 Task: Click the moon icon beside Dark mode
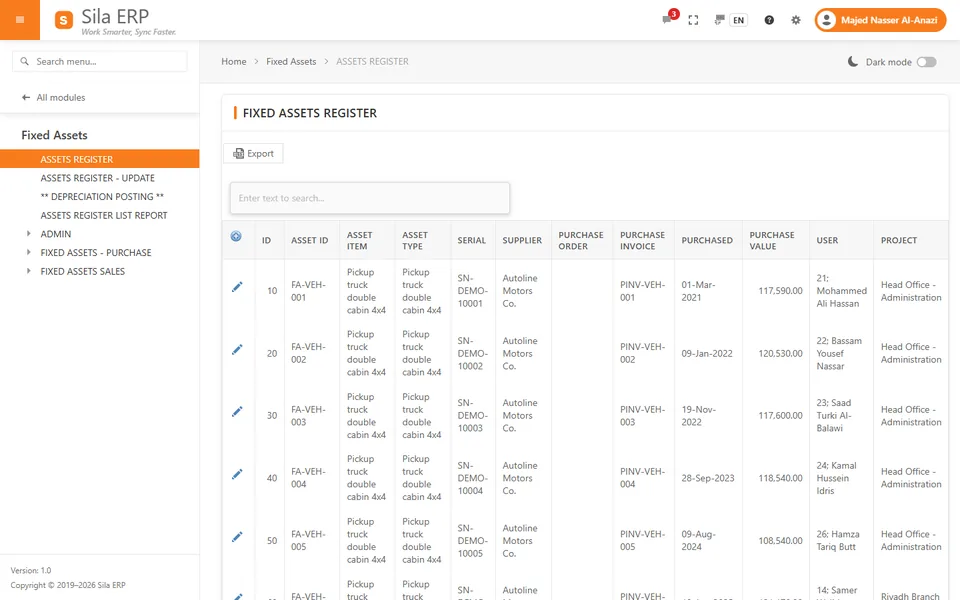tap(852, 61)
